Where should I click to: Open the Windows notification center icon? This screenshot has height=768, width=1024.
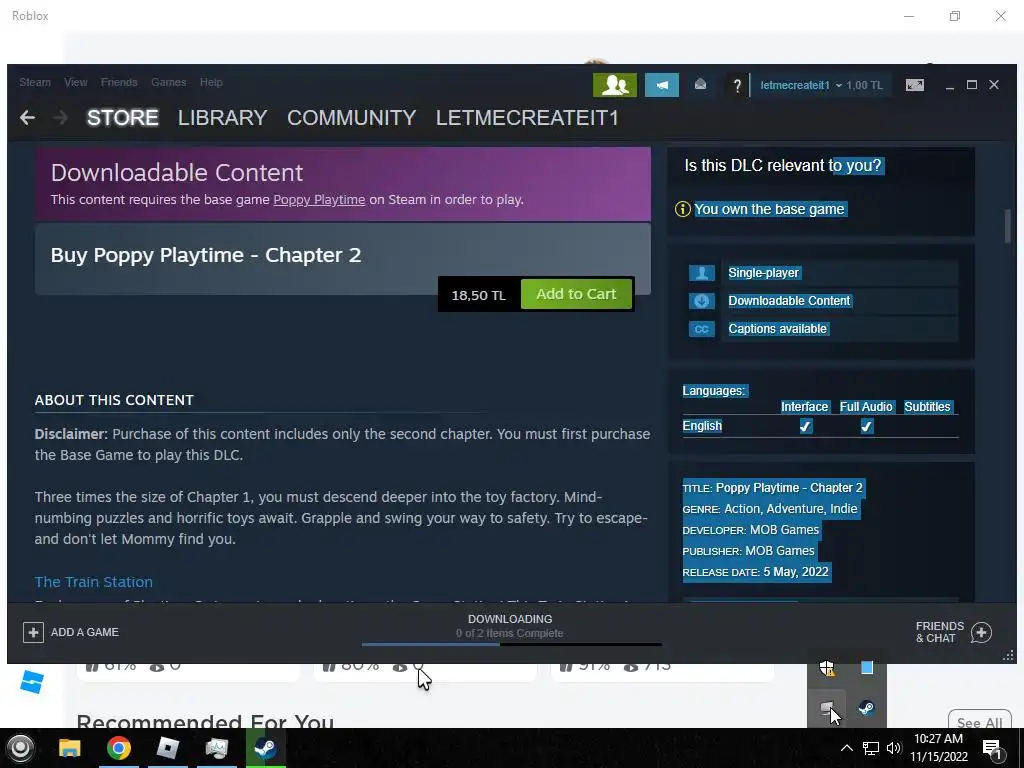click(992, 749)
